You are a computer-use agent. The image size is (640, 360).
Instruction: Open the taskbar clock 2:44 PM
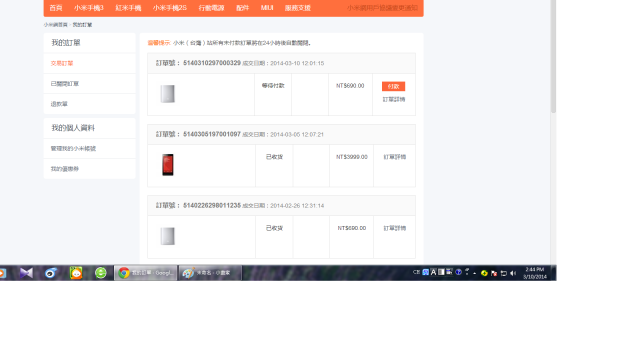coord(535,273)
